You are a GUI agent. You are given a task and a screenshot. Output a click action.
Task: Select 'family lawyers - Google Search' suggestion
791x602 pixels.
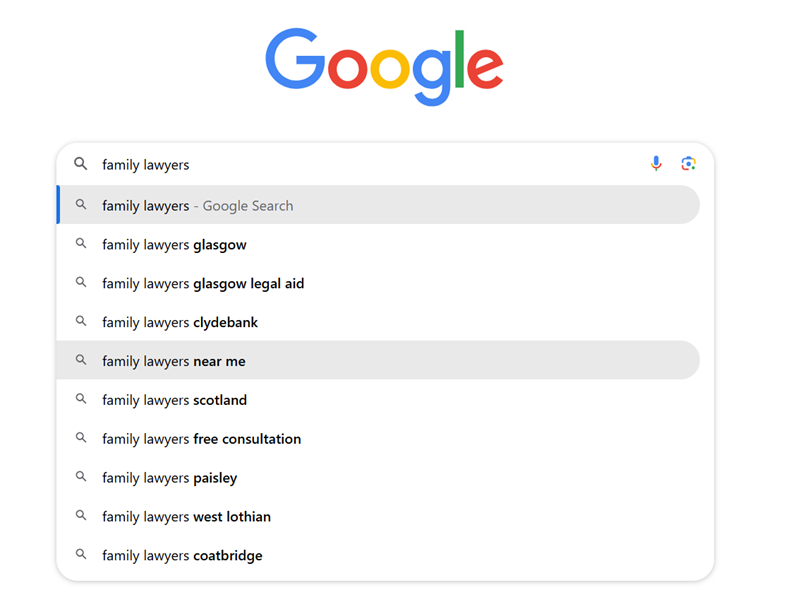[378, 205]
